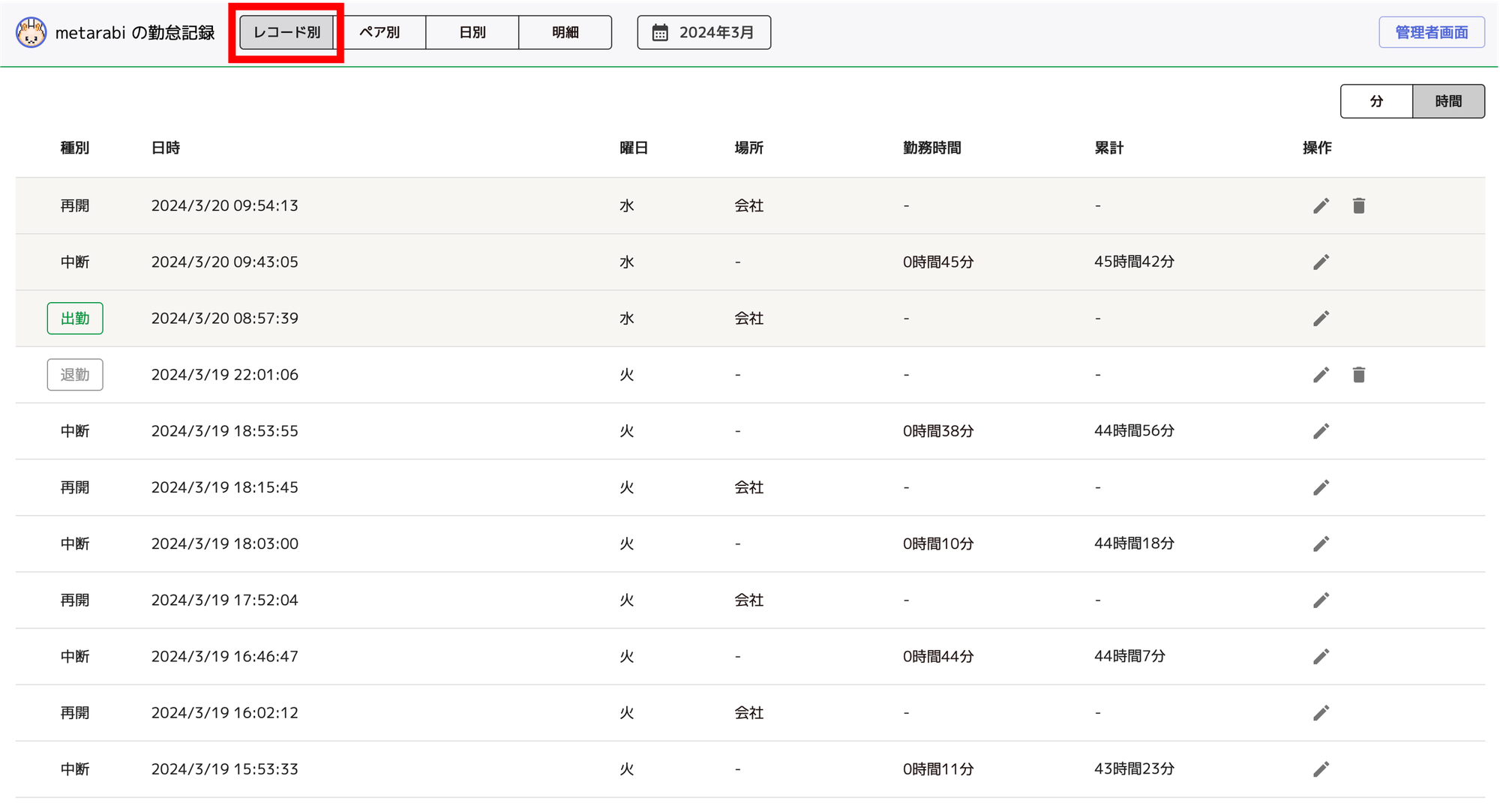Click the date 2024/3/19 16:46:47

[x=225, y=657]
